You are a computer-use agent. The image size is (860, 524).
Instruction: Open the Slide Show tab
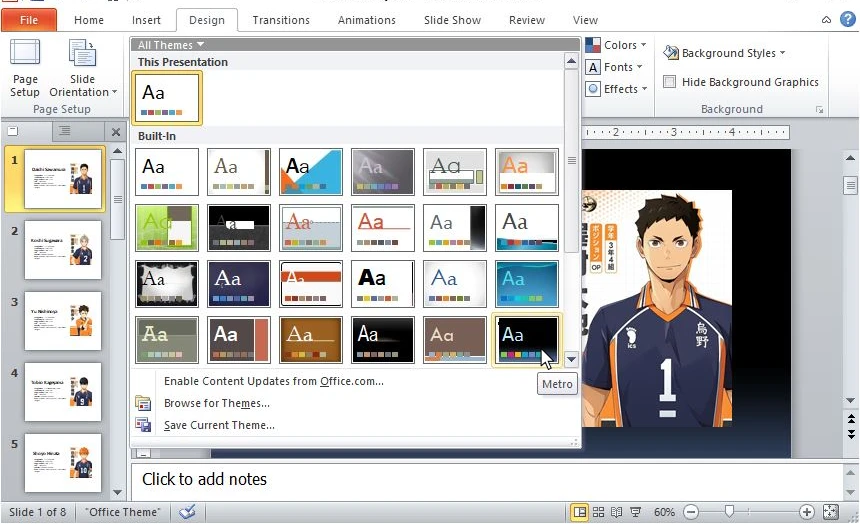452,20
